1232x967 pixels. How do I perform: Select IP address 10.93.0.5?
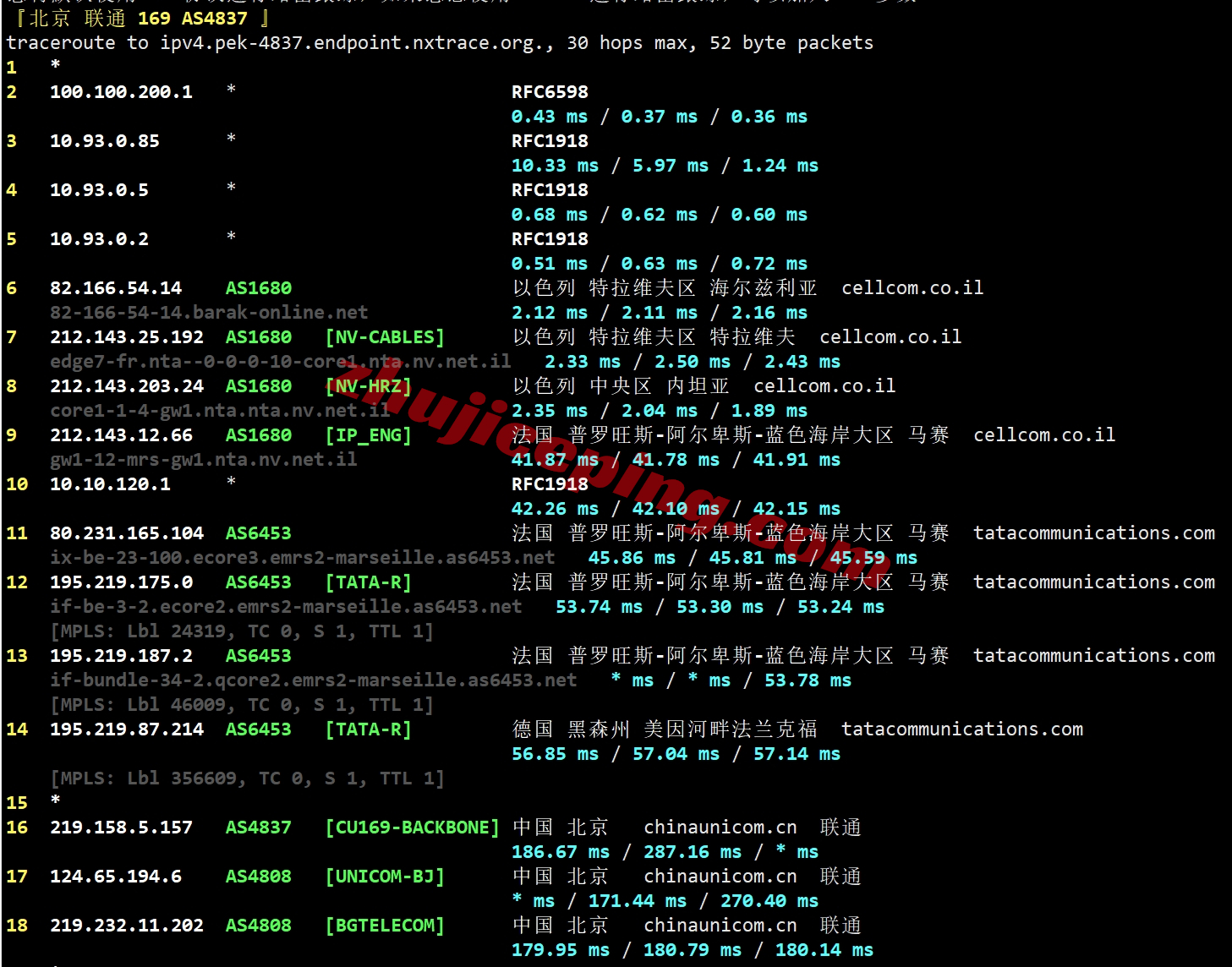(x=99, y=190)
